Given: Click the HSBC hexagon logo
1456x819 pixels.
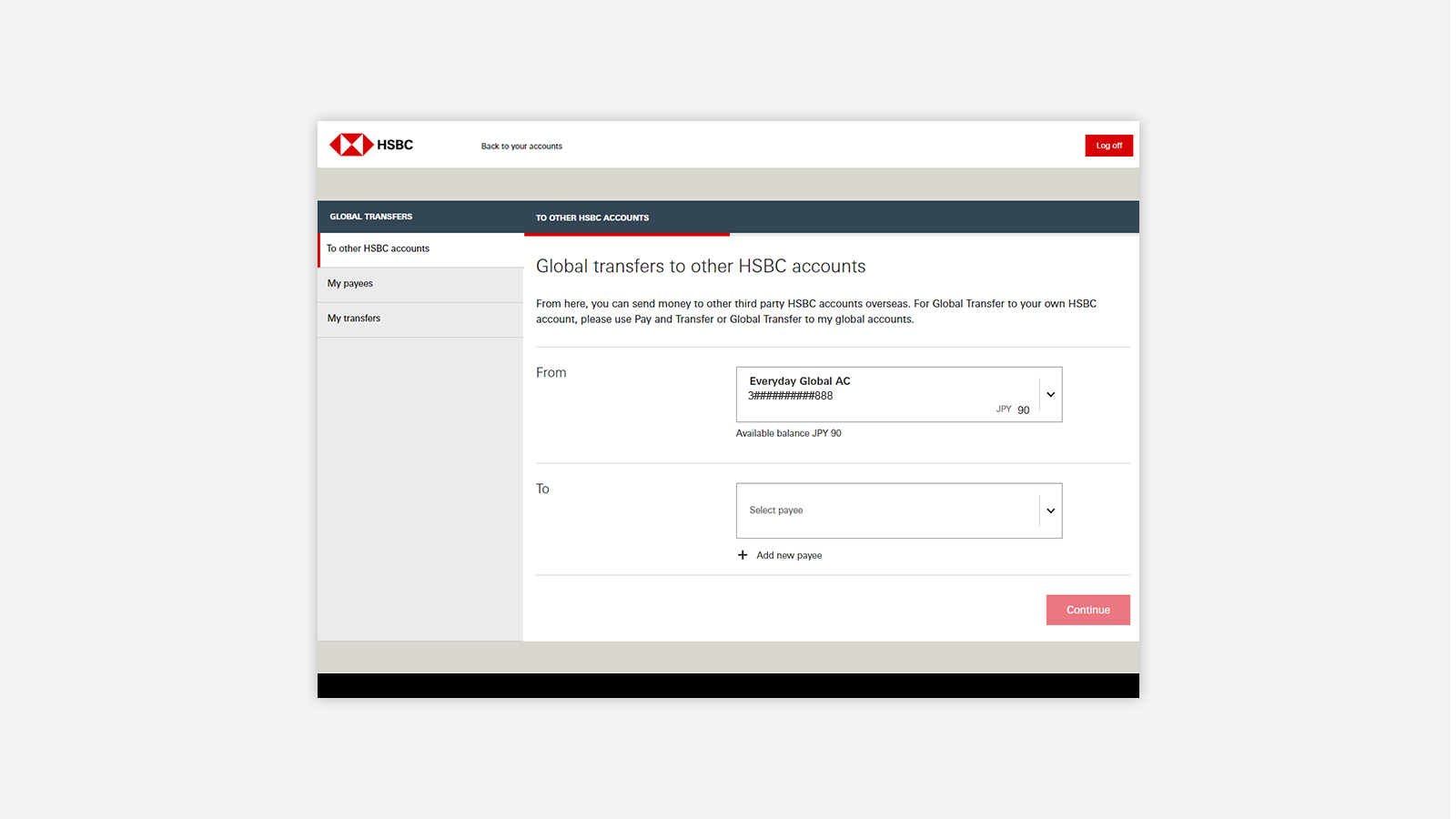Looking at the screenshot, I should [351, 145].
